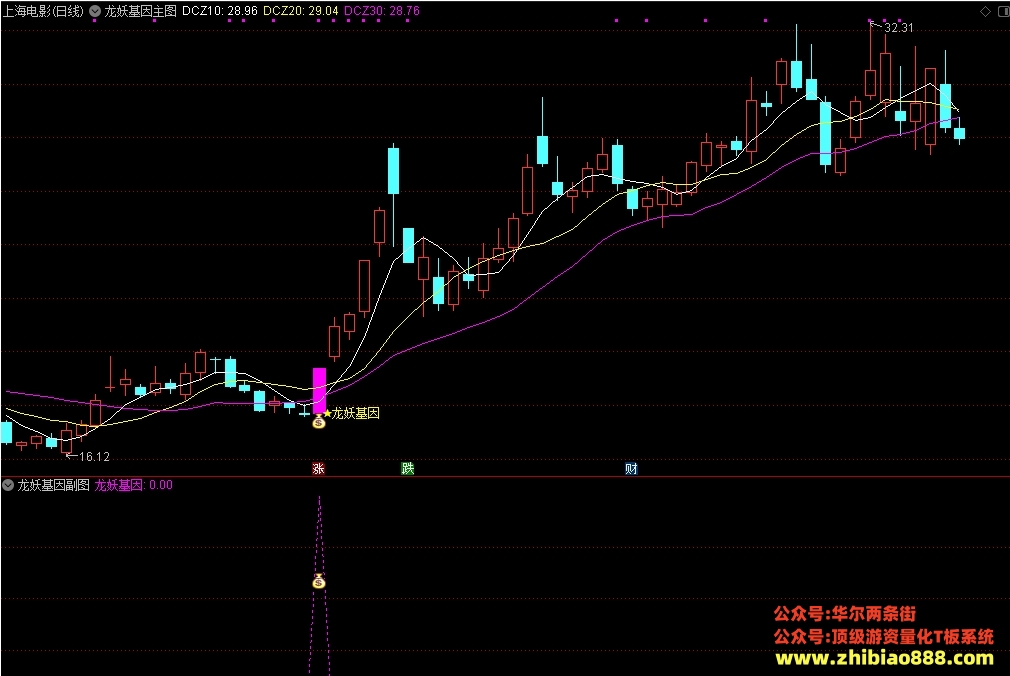Click the ★龙妖基因 signal label

coord(351,413)
